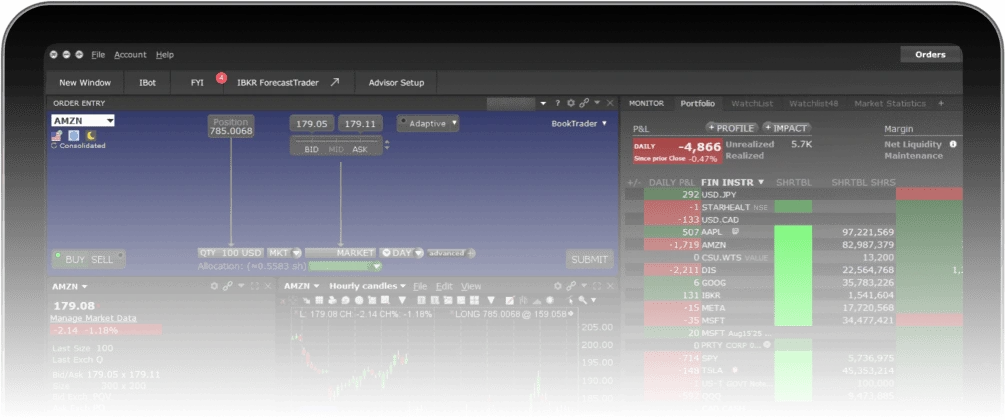Open IBot
Image resolution: width=1005 pixels, height=420 pixels.
pyautogui.click(x=147, y=83)
